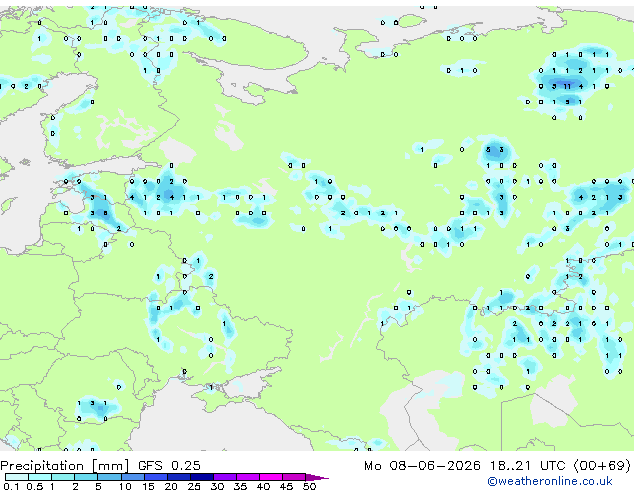This screenshot has height=490, width=634.
Task: Select the 40 mm magenta legend swatch
Action: tap(271, 477)
